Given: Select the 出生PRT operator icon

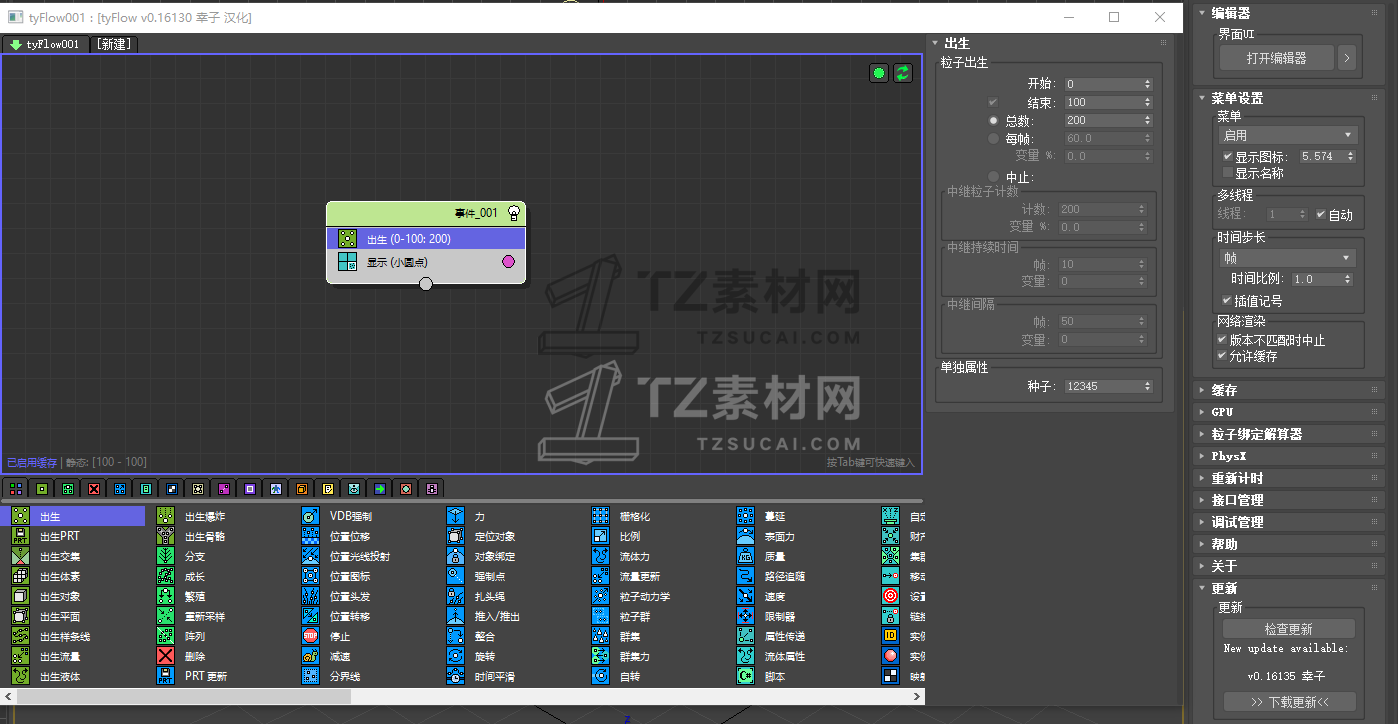Looking at the screenshot, I should [20, 536].
